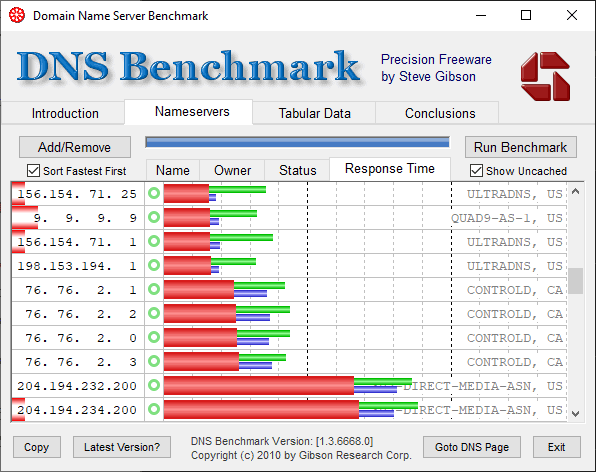Select the Owner sub-tab
This screenshot has width=596, height=472.
pyautogui.click(x=232, y=170)
